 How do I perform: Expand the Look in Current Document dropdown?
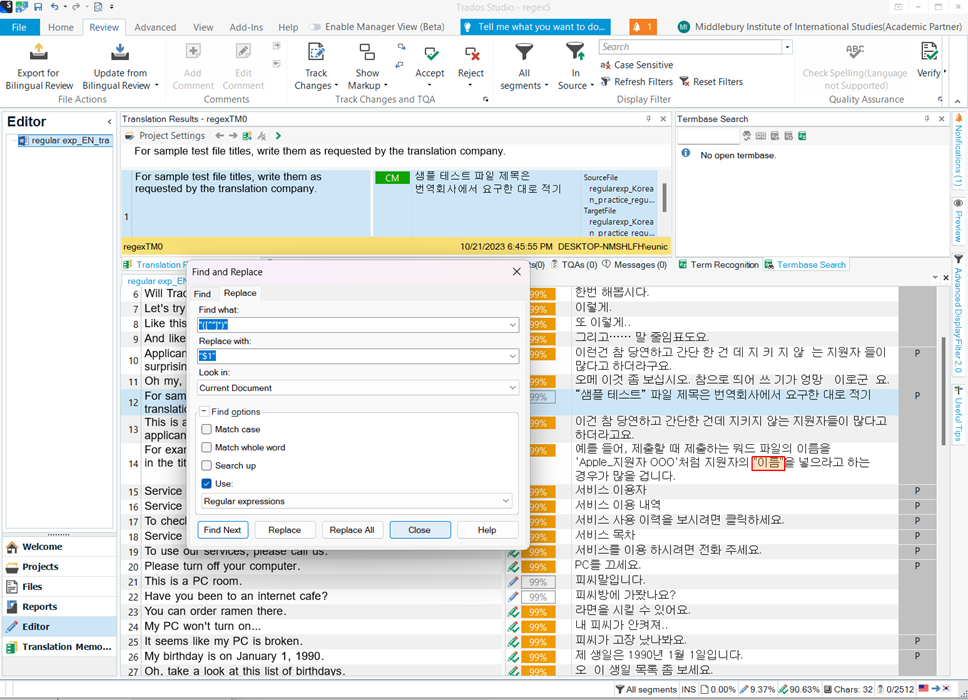(512, 388)
